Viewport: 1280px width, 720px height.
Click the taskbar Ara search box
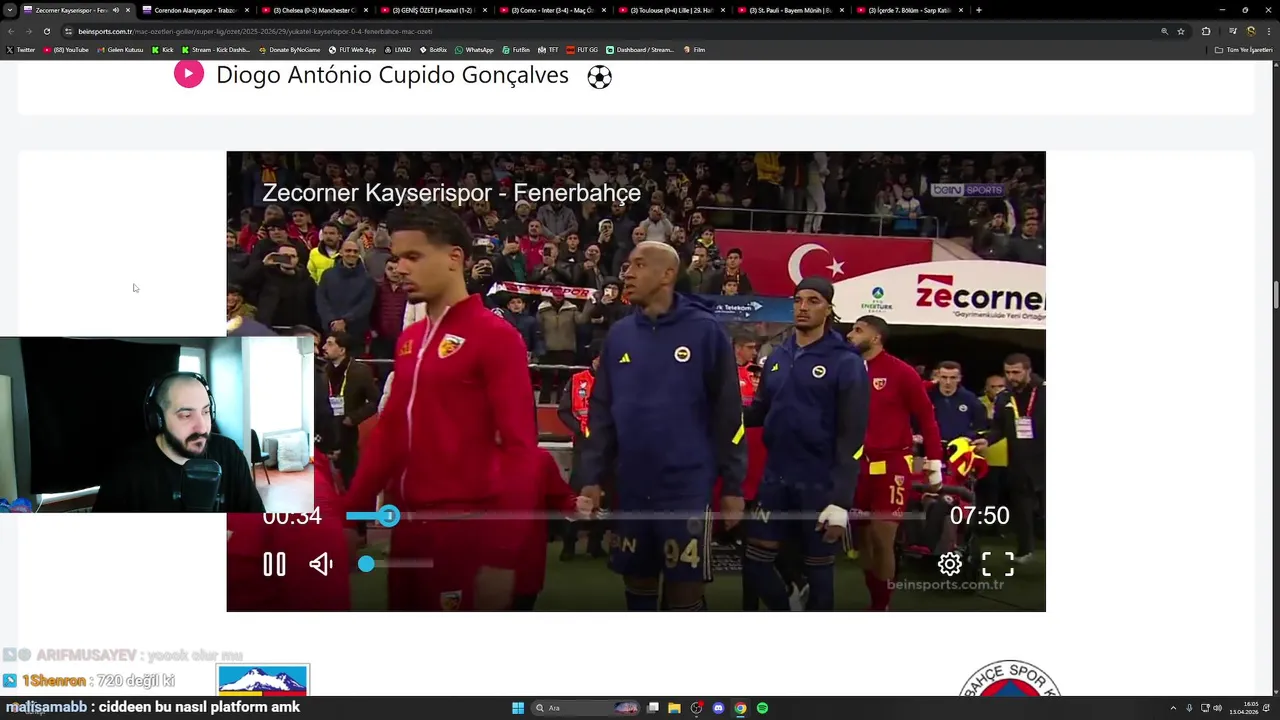[x=585, y=708]
